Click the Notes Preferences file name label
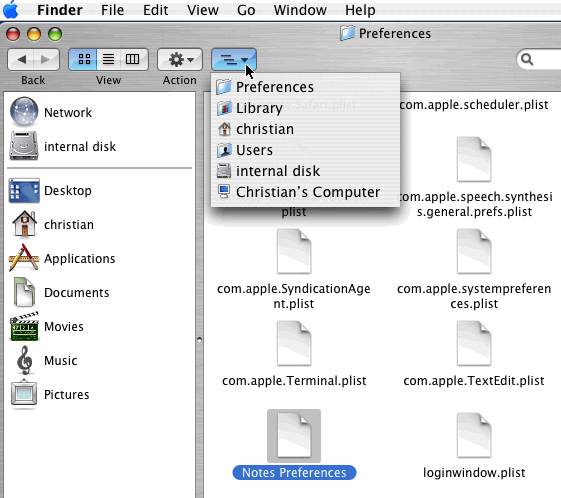Screen dimensions: 561x498 294,472
